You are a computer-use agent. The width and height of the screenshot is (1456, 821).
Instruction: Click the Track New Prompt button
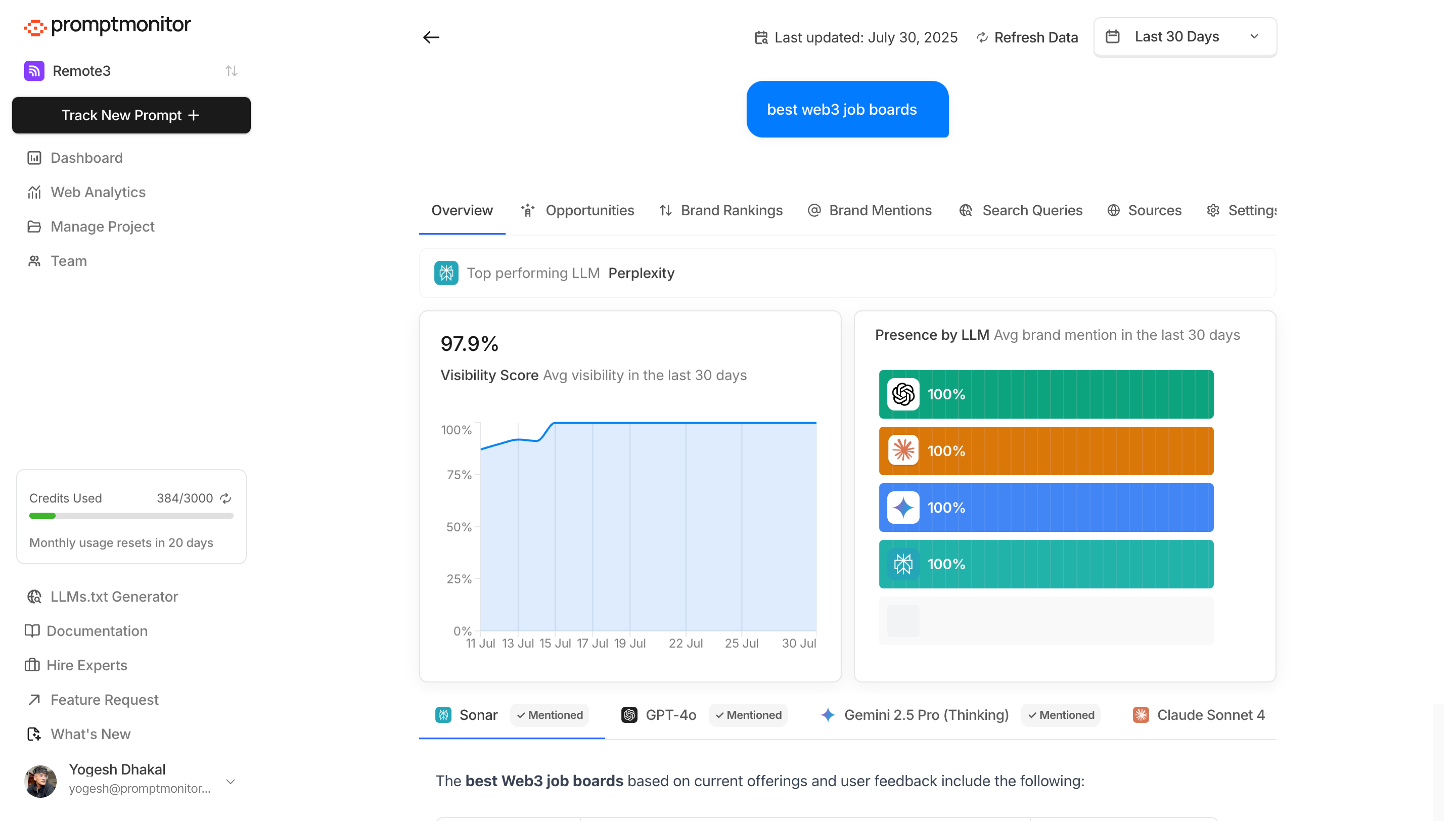130,115
